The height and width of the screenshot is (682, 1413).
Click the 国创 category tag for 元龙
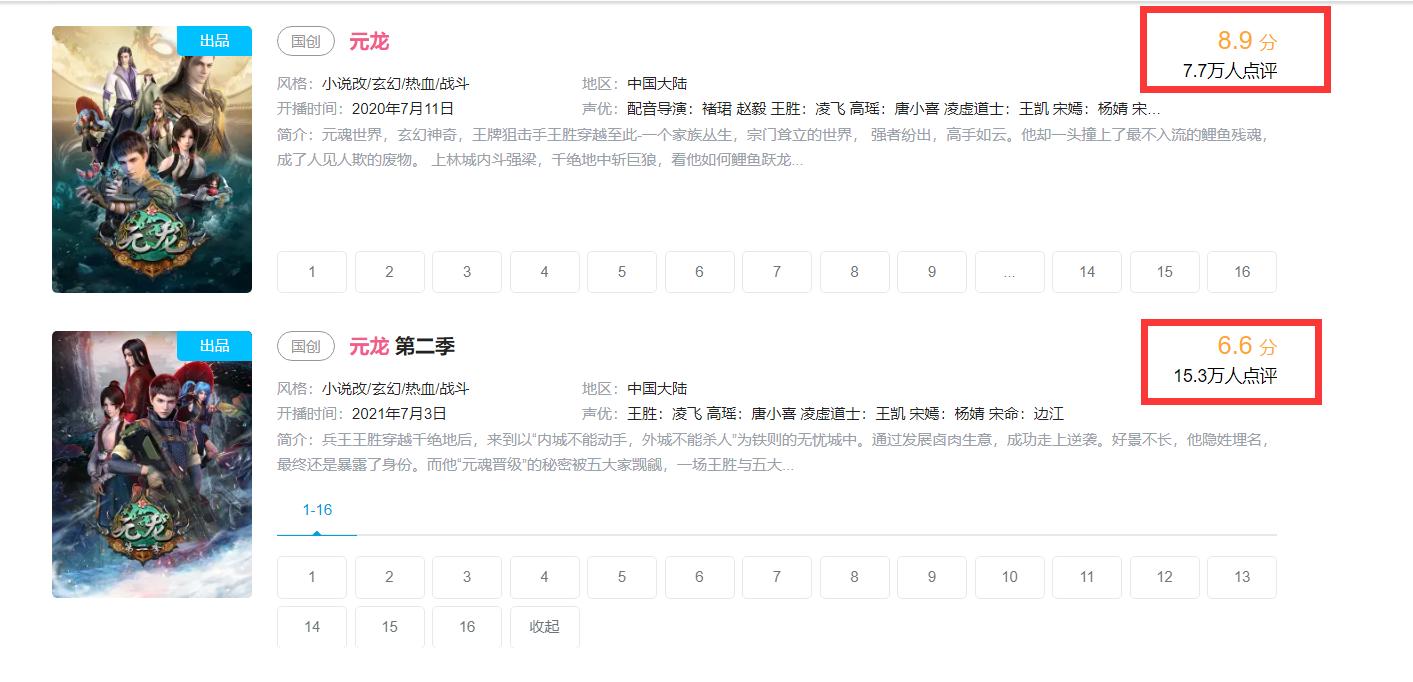coord(305,41)
